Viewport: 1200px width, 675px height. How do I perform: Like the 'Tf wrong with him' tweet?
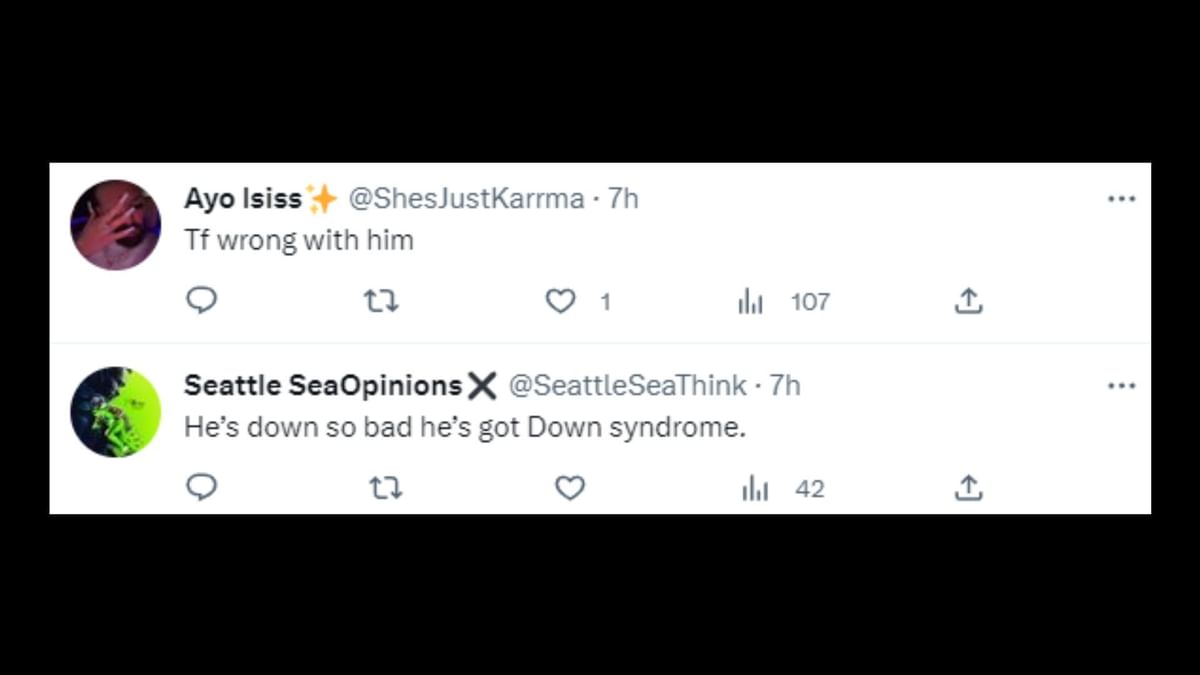[561, 300]
